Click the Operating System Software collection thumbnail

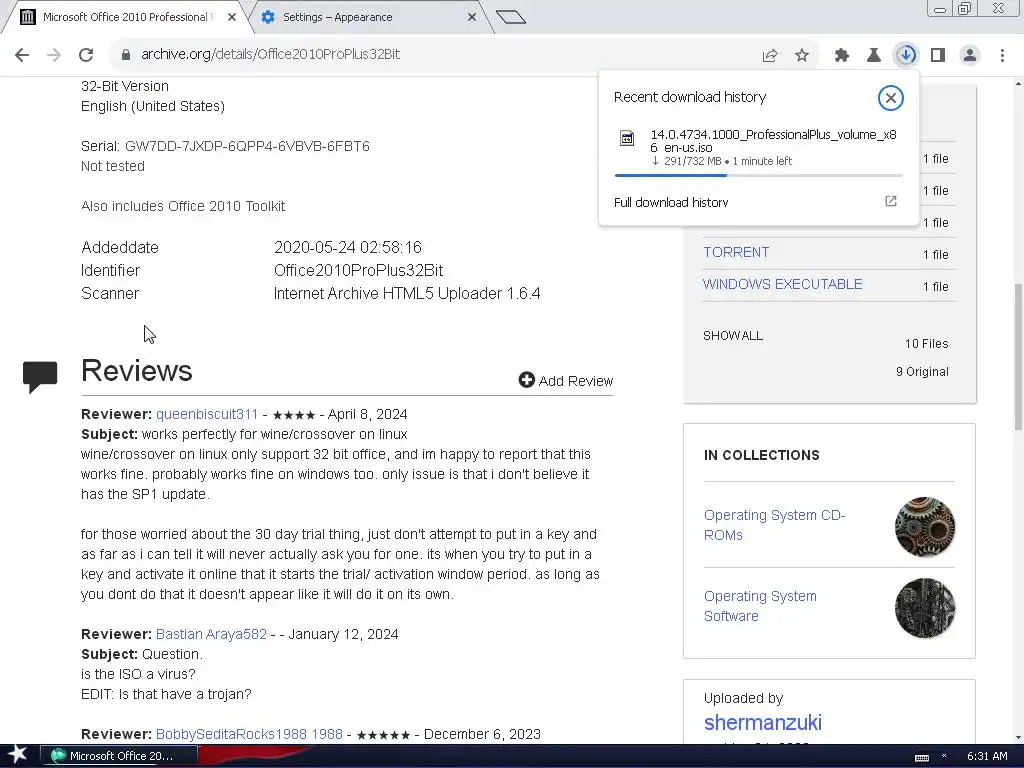tap(925, 608)
